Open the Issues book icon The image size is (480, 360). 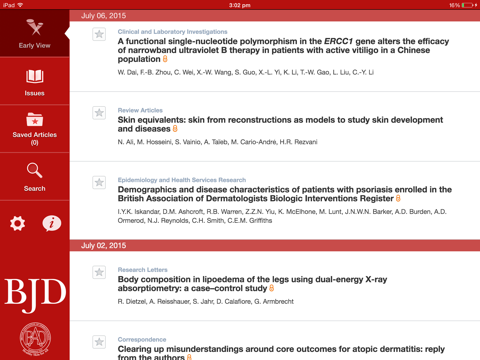pyautogui.click(x=35, y=82)
